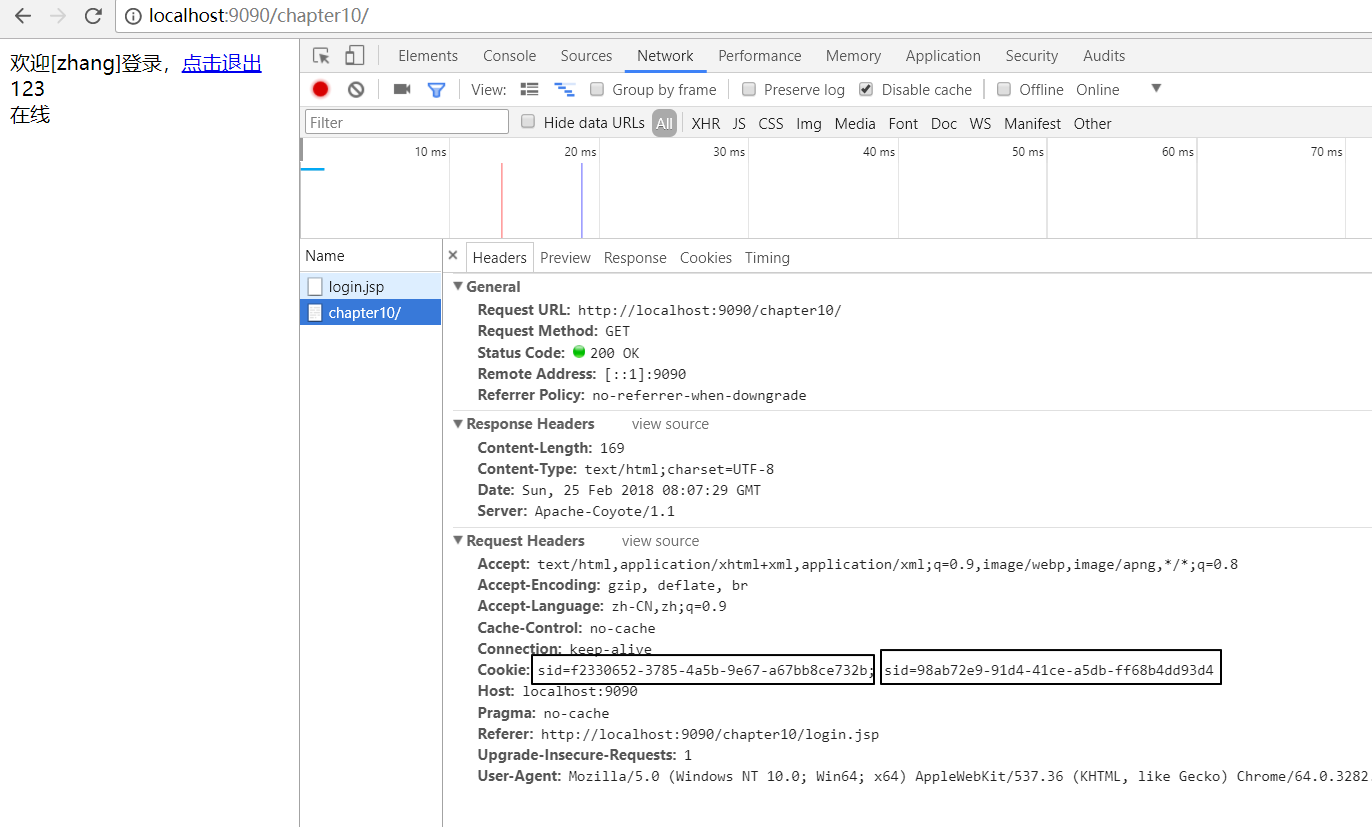Close the request details pane
Viewport: 1372px width, 827px height.
click(x=453, y=256)
